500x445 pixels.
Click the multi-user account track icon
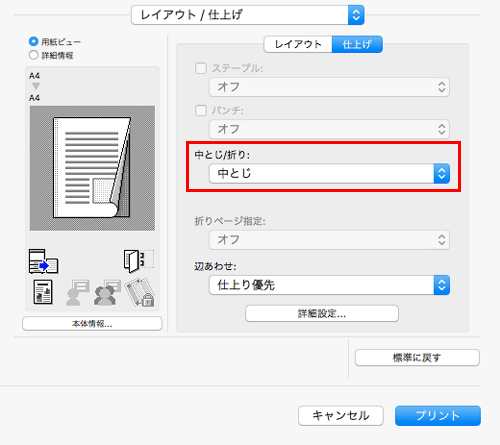[x=107, y=292]
